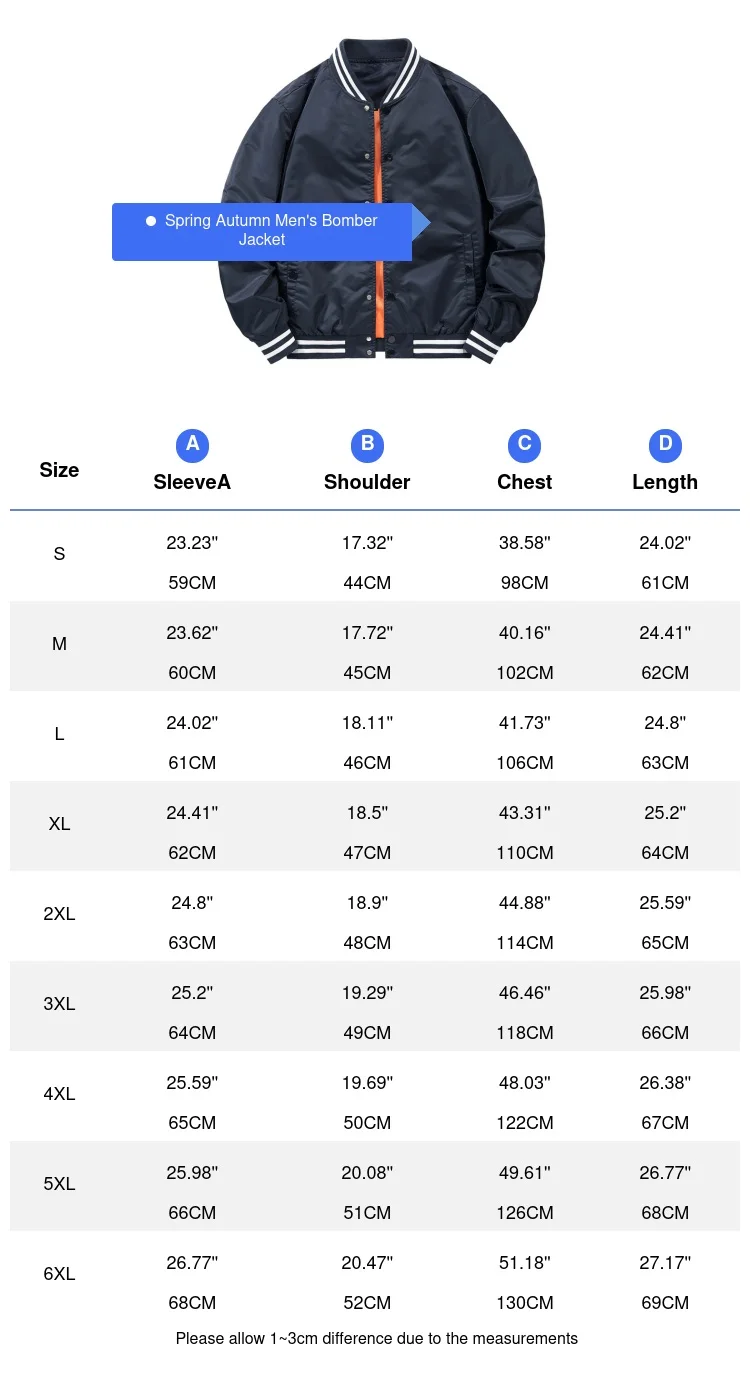Click the blue circle A icon
The image size is (750, 1400).
click(192, 444)
